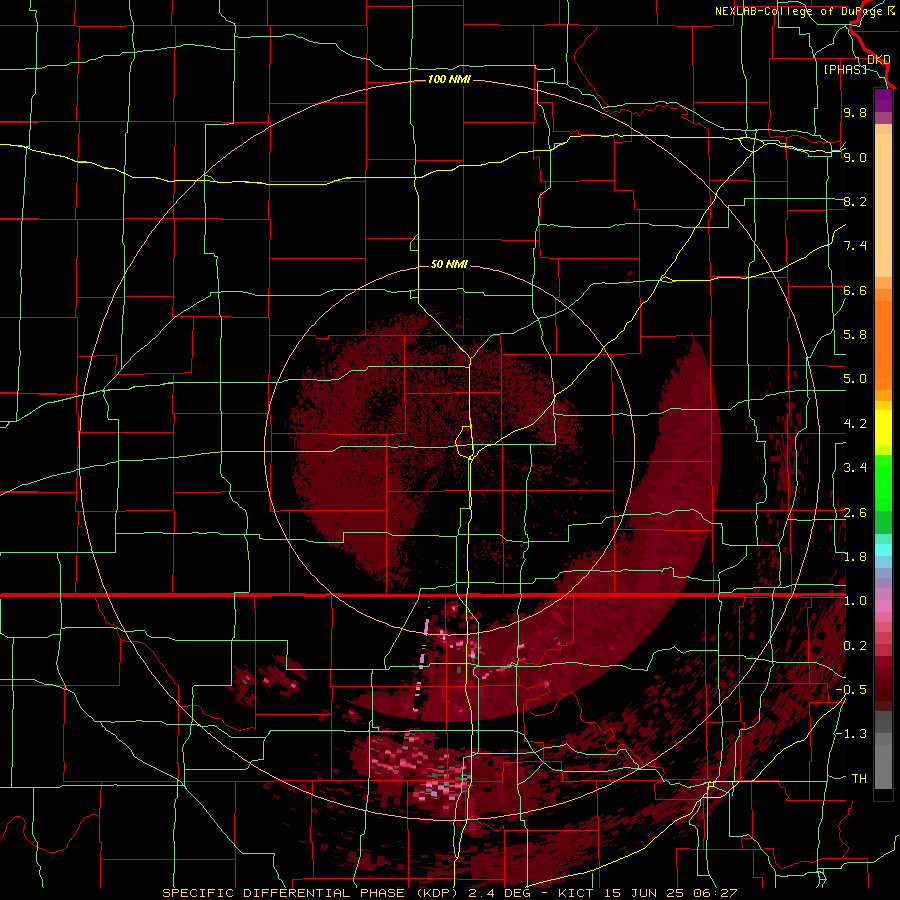Click the 1.8 legend value
The height and width of the screenshot is (900, 900).
[x=855, y=557]
